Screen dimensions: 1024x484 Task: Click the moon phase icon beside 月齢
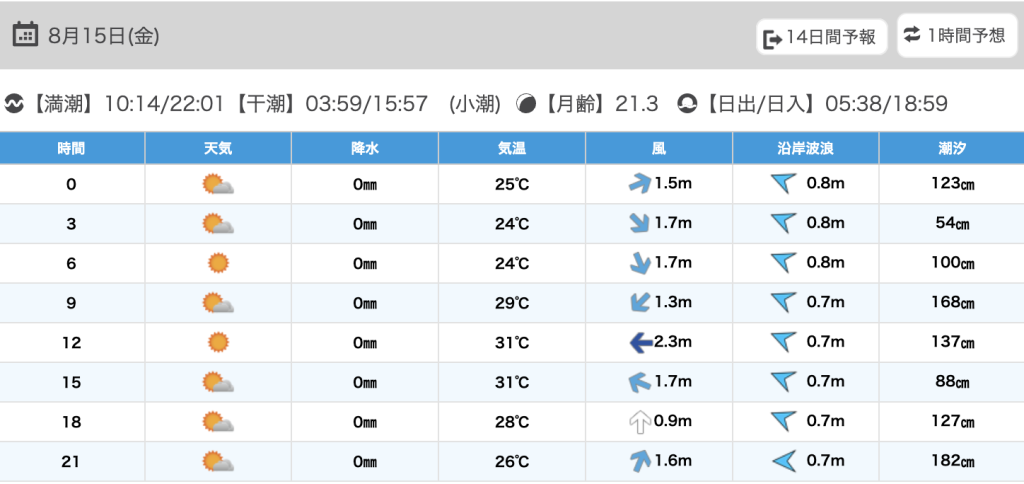pos(525,103)
